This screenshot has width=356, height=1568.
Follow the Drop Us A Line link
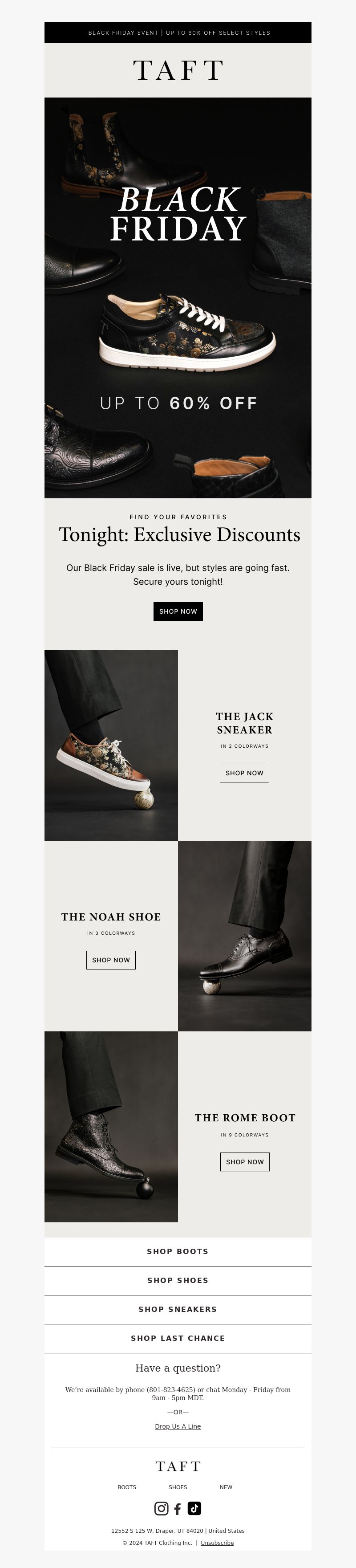click(178, 1425)
